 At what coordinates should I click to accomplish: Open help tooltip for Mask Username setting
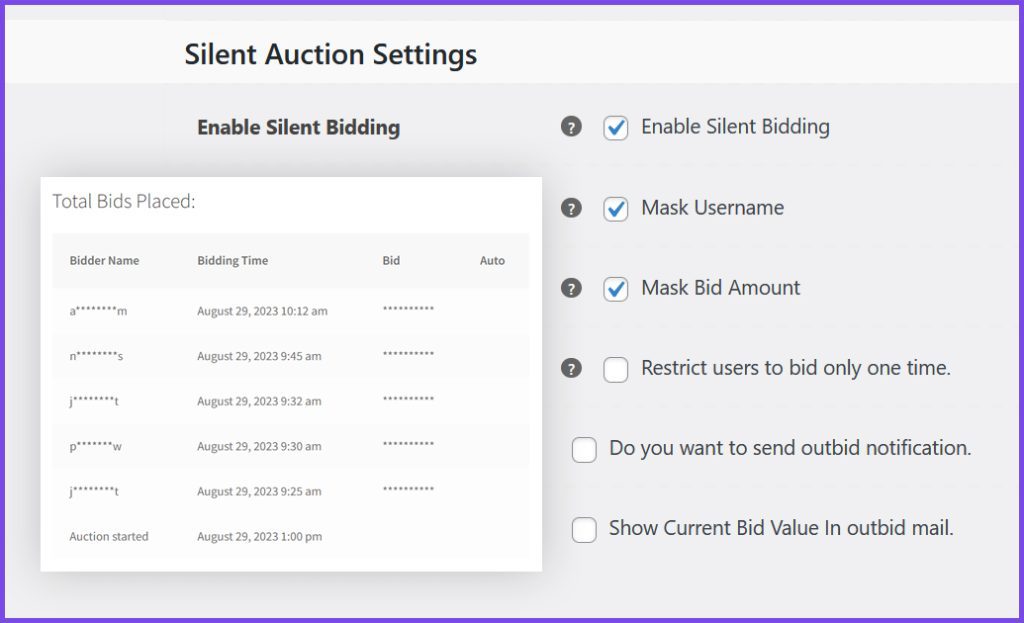(x=571, y=208)
